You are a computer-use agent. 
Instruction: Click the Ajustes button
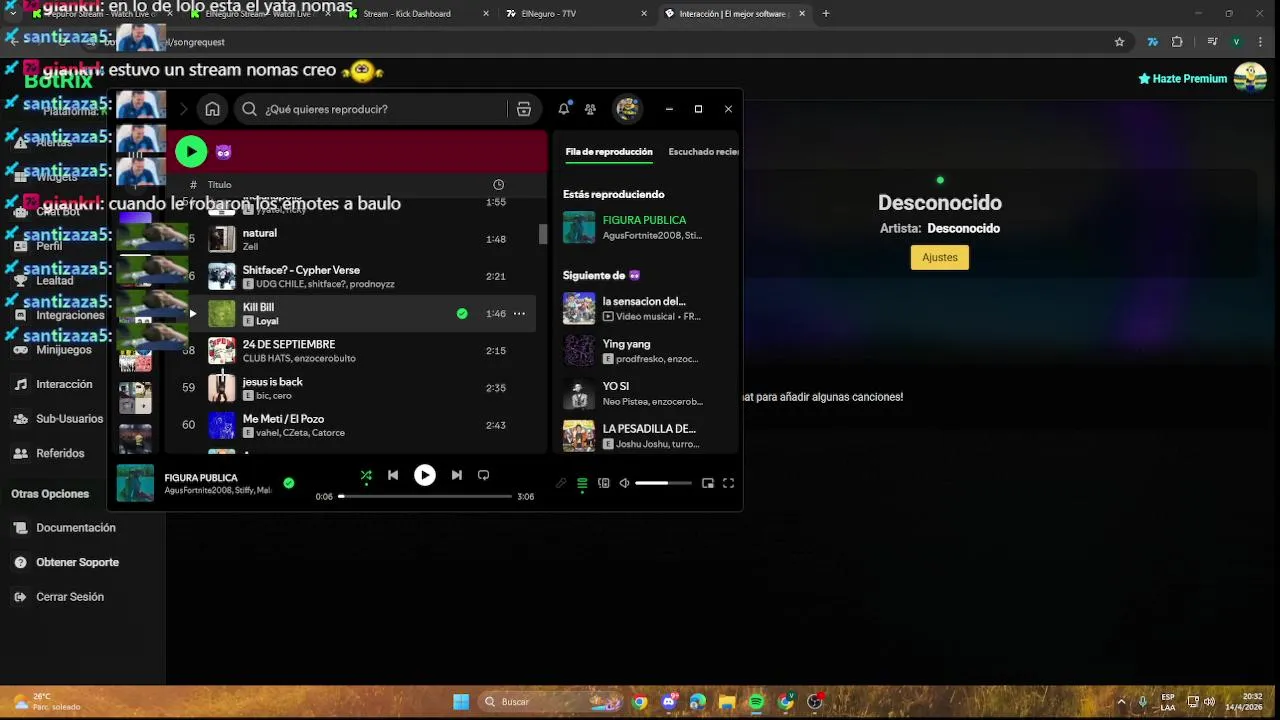[x=940, y=257]
